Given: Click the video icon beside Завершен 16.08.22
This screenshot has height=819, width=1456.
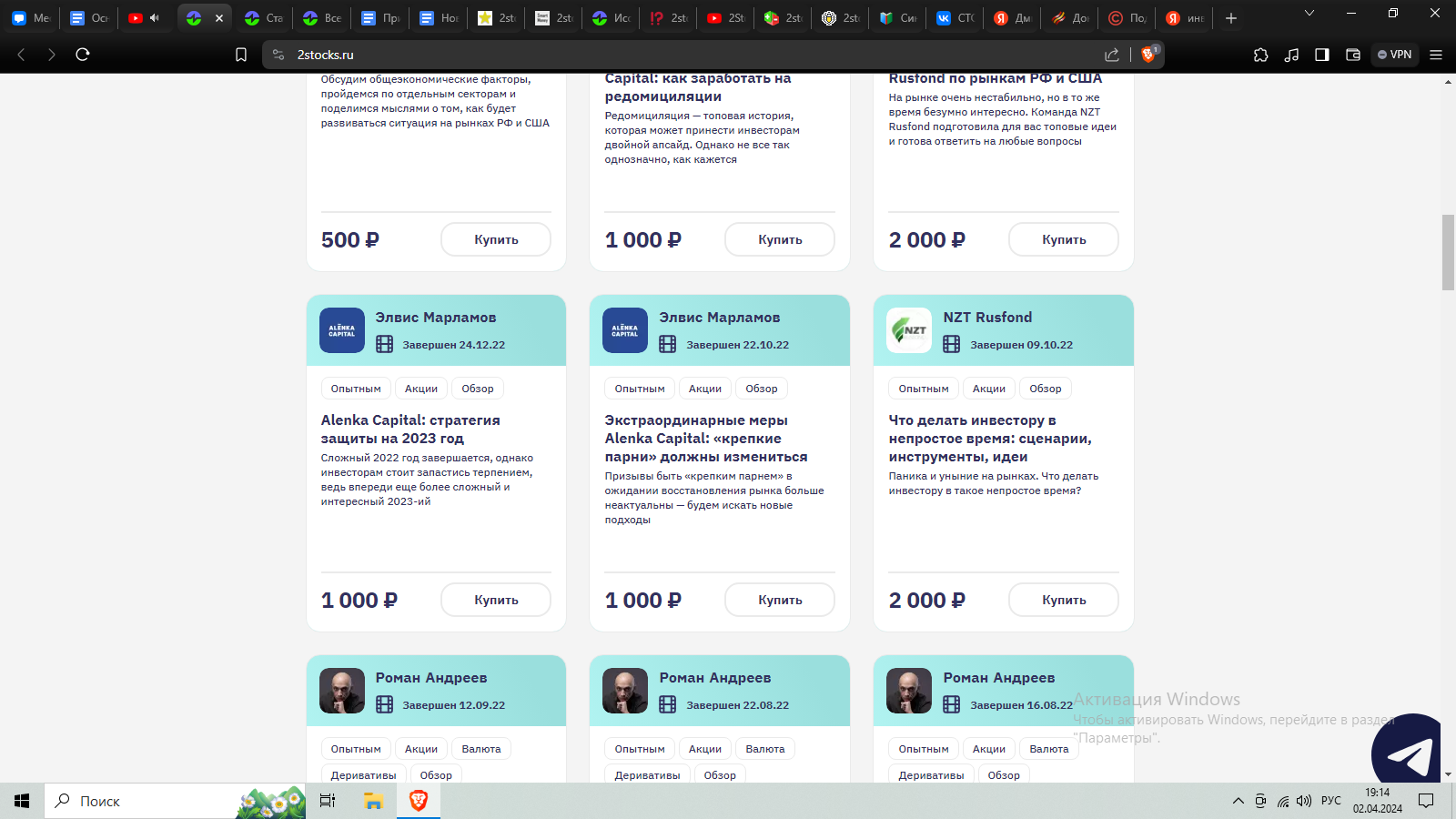Looking at the screenshot, I should (x=952, y=704).
